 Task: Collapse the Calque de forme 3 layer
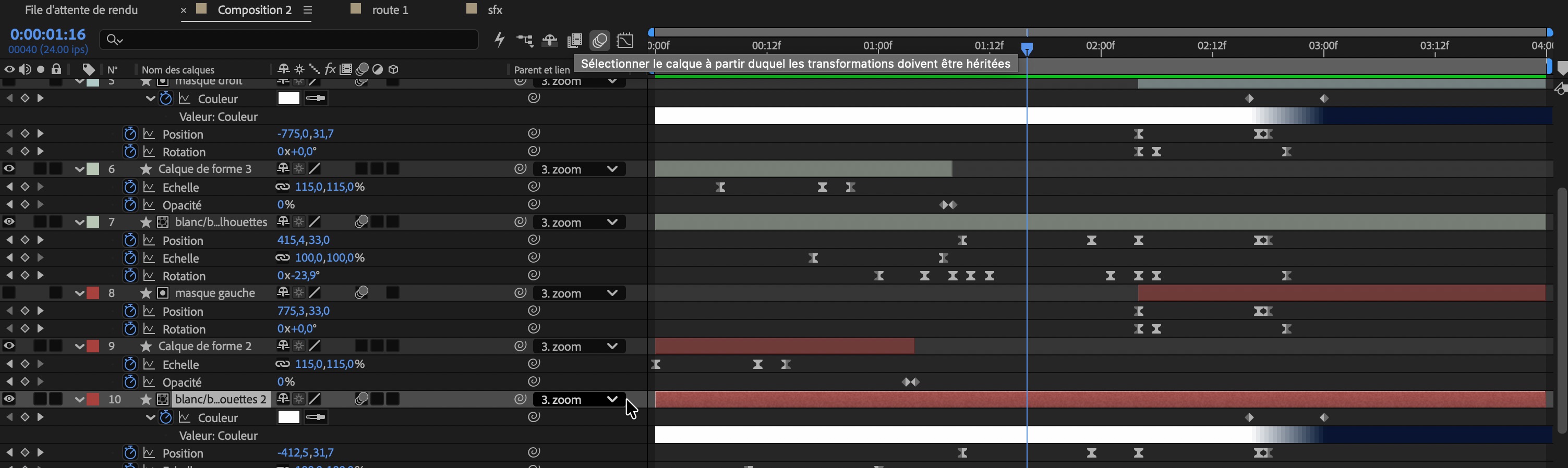click(79, 169)
